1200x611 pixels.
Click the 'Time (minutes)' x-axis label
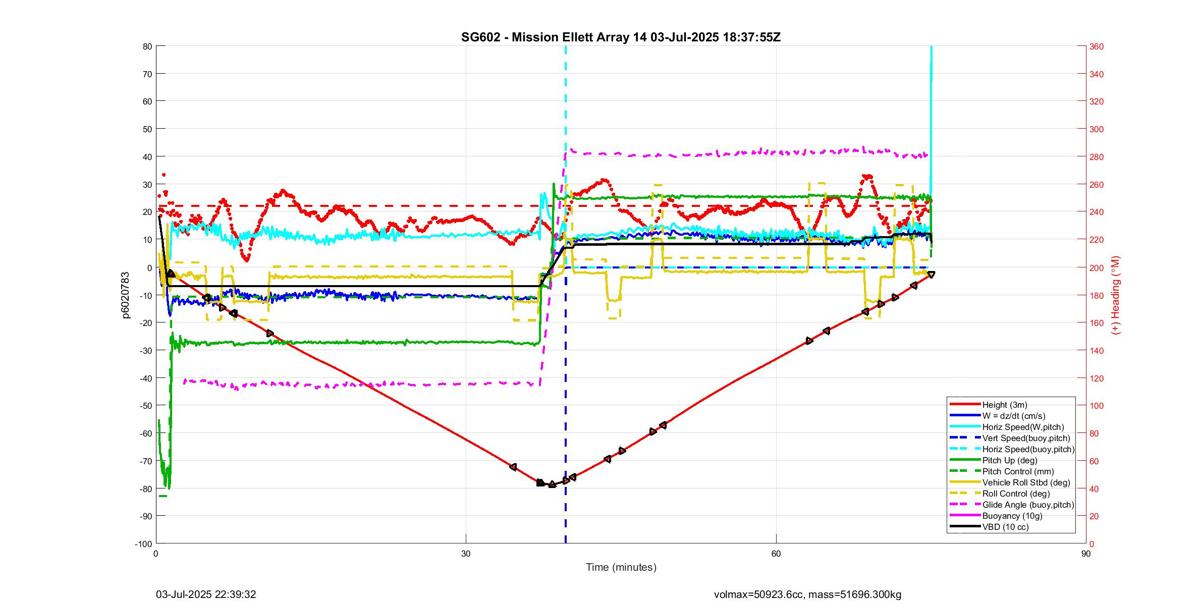click(x=621, y=567)
